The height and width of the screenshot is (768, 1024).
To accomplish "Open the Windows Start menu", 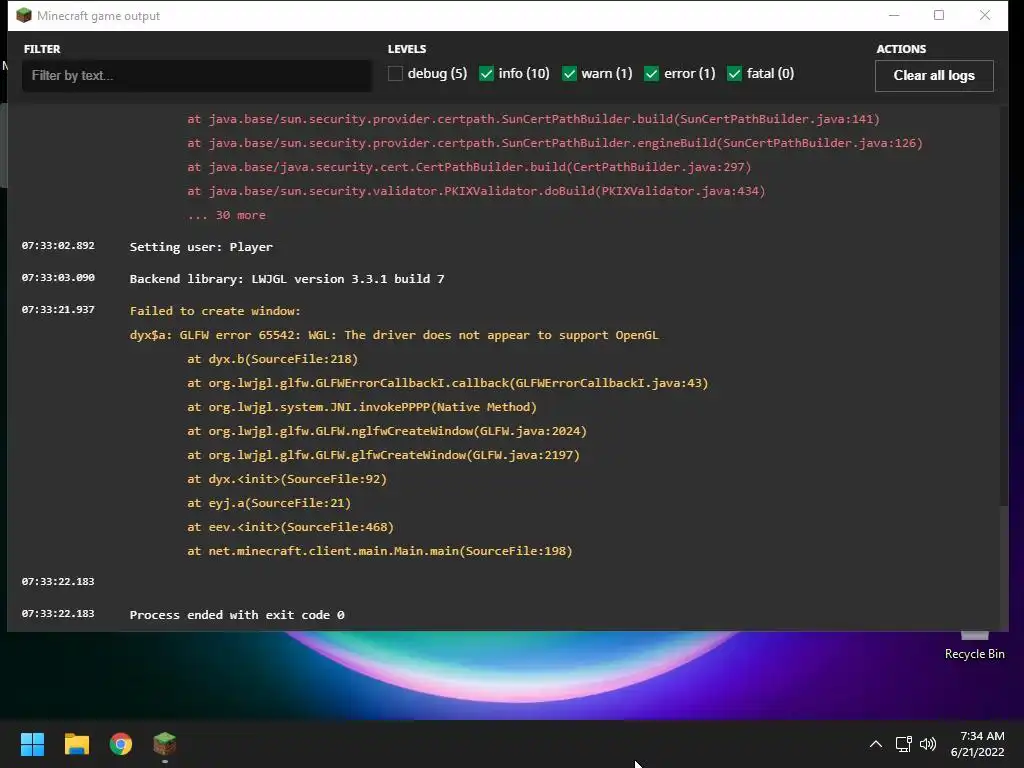I will coord(32,744).
